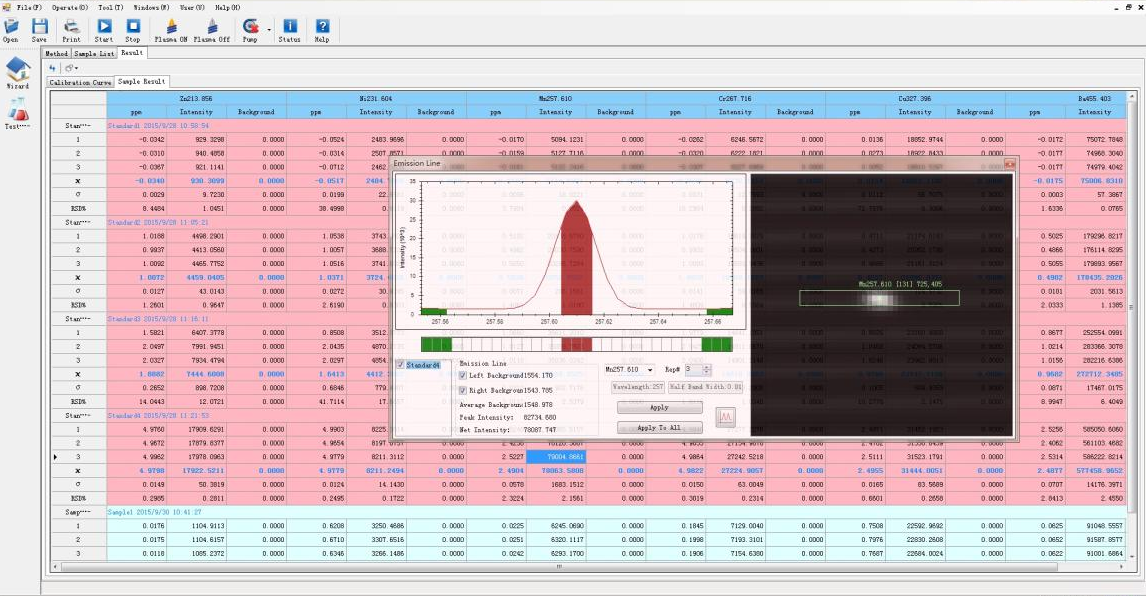Viewport: 1146px width, 596px height.
Task: Open the Wizard house icon in sidebar
Action: [18, 69]
